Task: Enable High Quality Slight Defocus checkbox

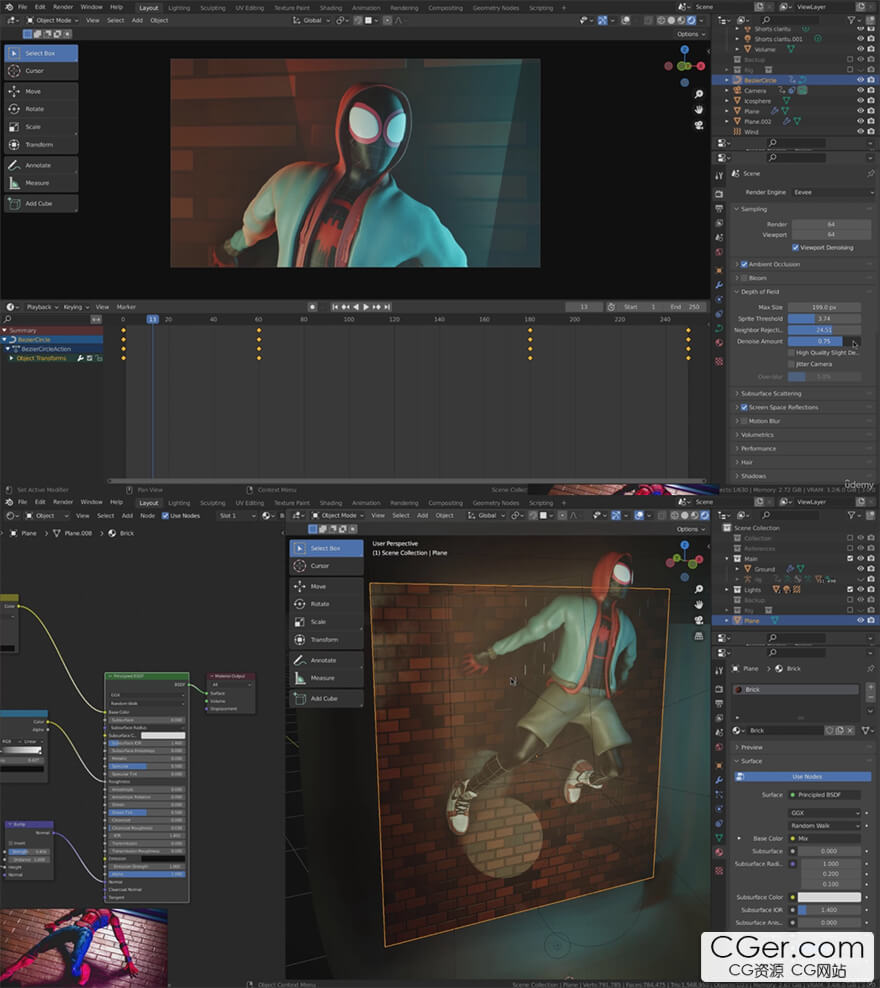Action: point(792,353)
